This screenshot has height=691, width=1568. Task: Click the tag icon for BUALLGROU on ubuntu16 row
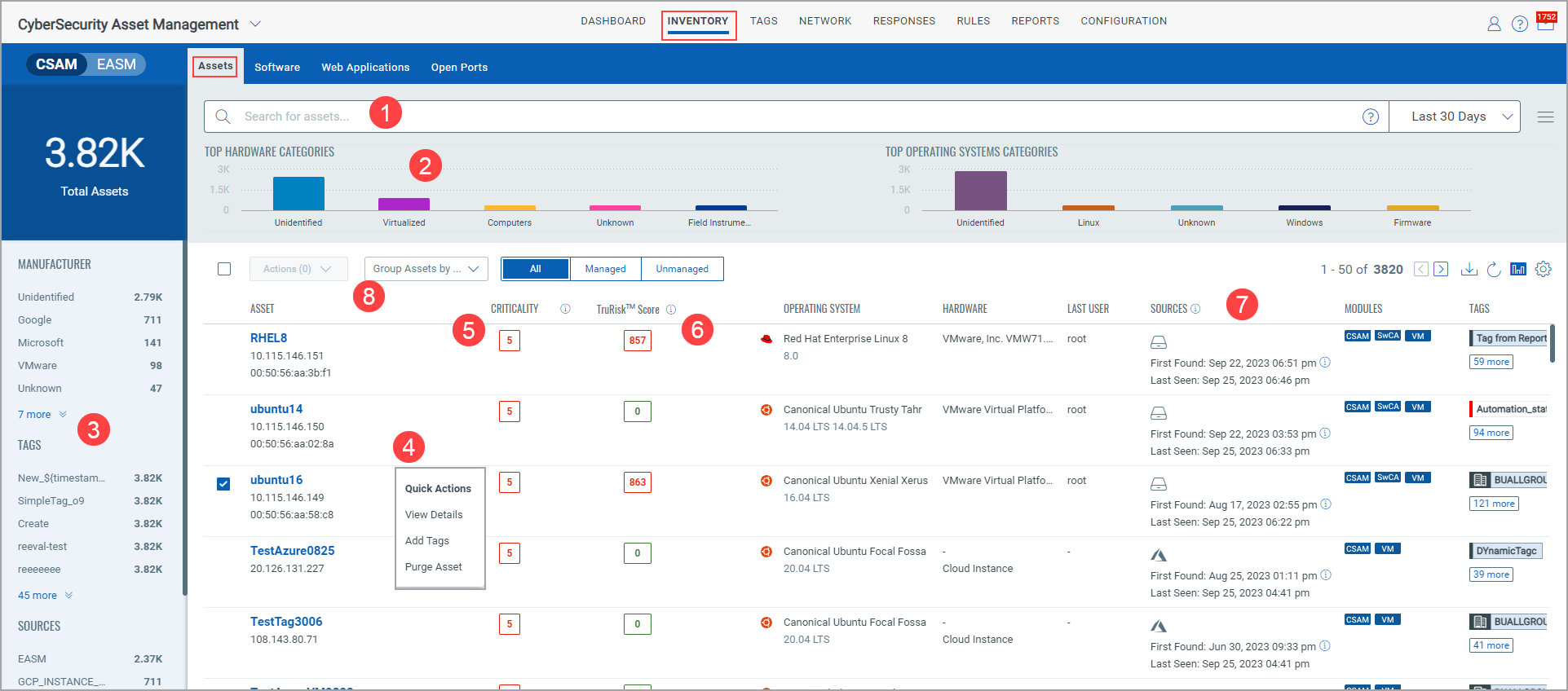click(1480, 480)
